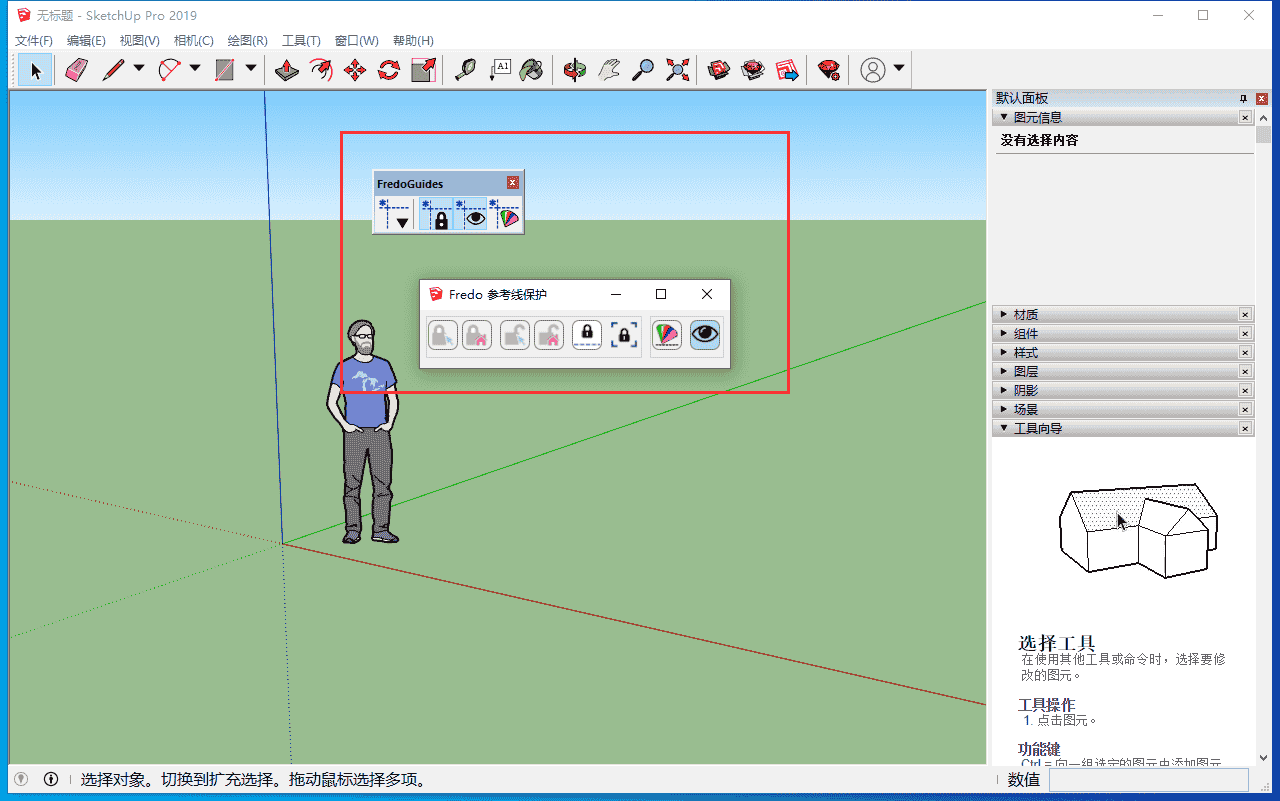Image resolution: width=1280 pixels, height=801 pixels.
Task: Click the lock with dashed line button in Fredo dialog
Action: coord(587,334)
